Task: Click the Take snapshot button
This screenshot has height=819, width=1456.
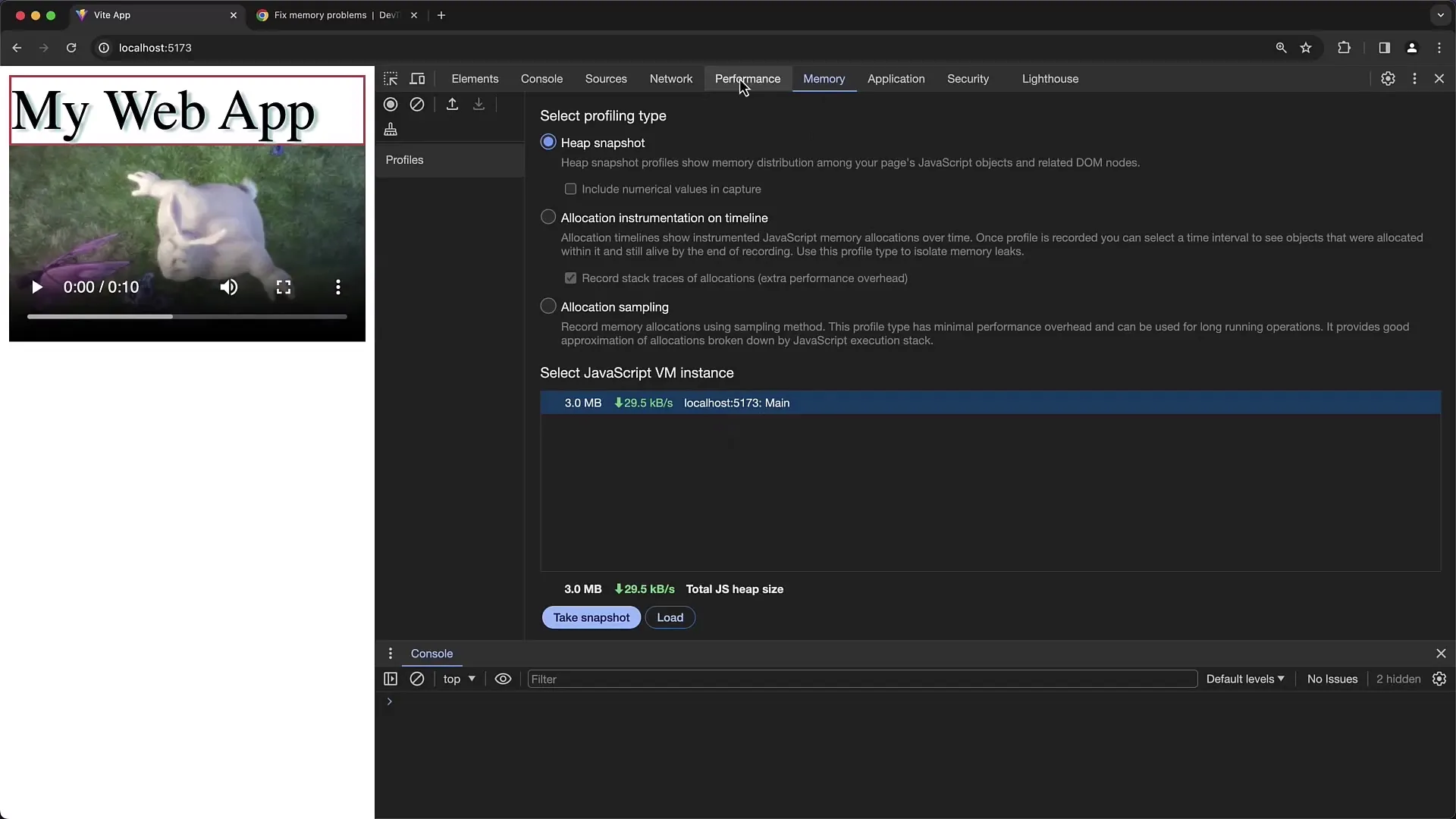Action: coord(591,617)
